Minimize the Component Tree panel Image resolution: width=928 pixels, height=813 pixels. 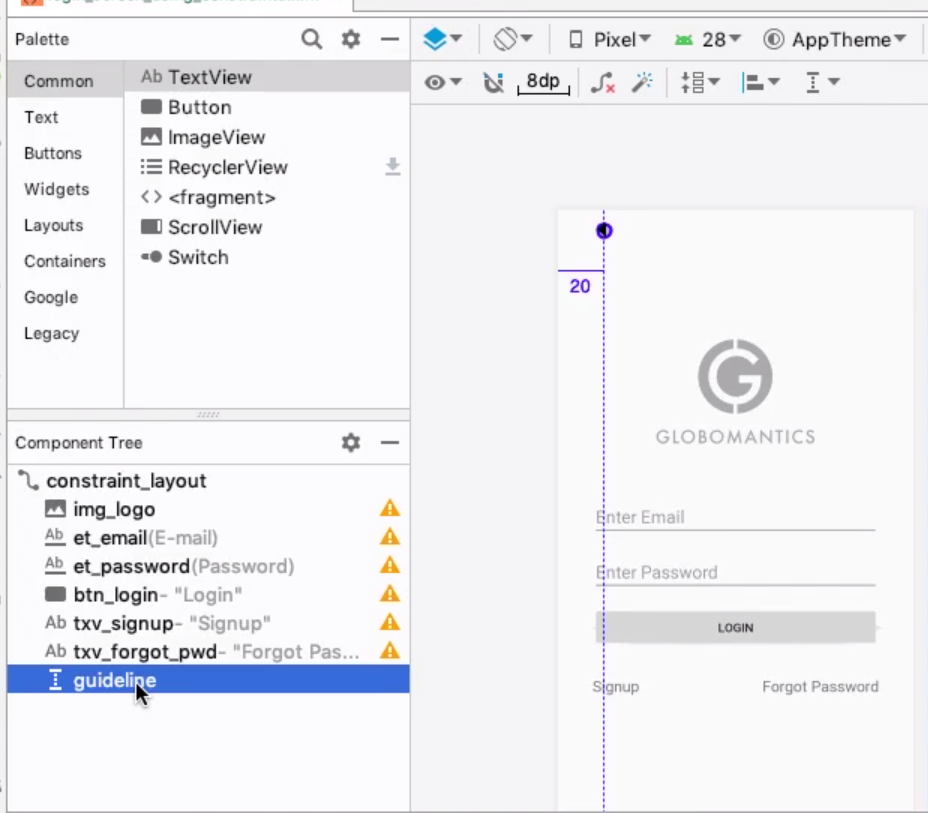pyautogui.click(x=389, y=443)
